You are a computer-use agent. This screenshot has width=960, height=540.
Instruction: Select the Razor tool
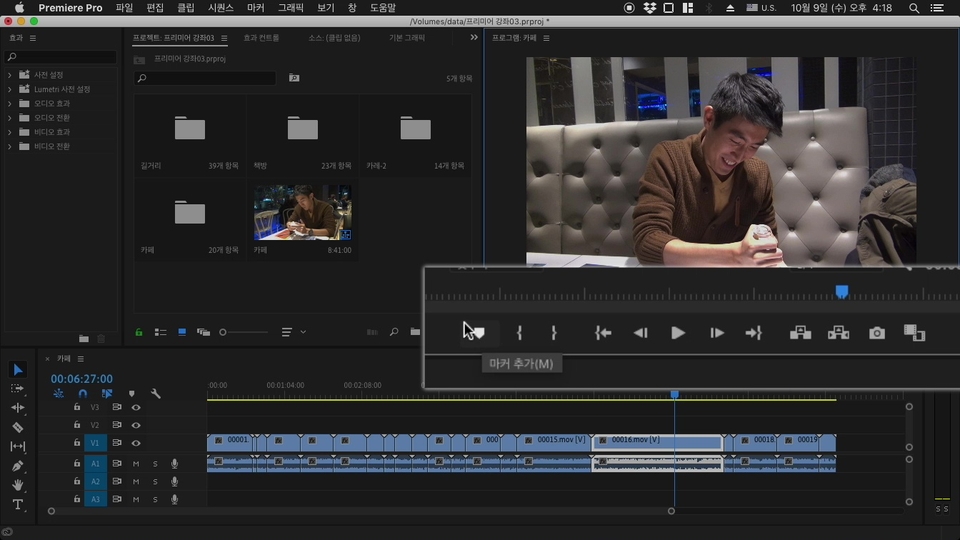[x=18, y=427]
